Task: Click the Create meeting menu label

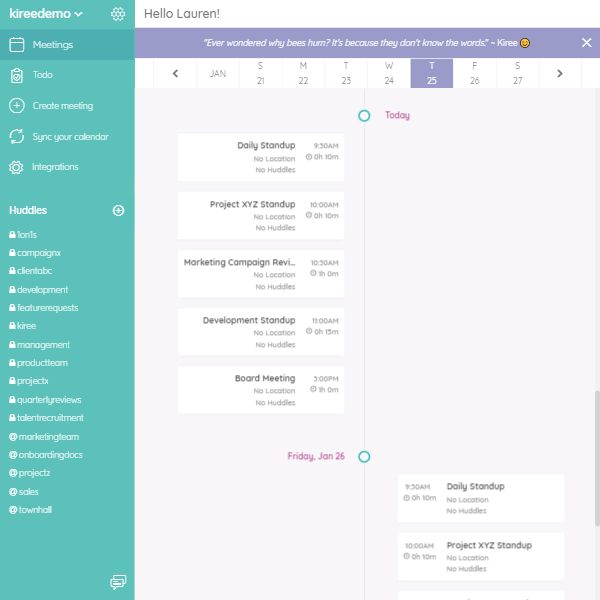Action: (x=63, y=106)
